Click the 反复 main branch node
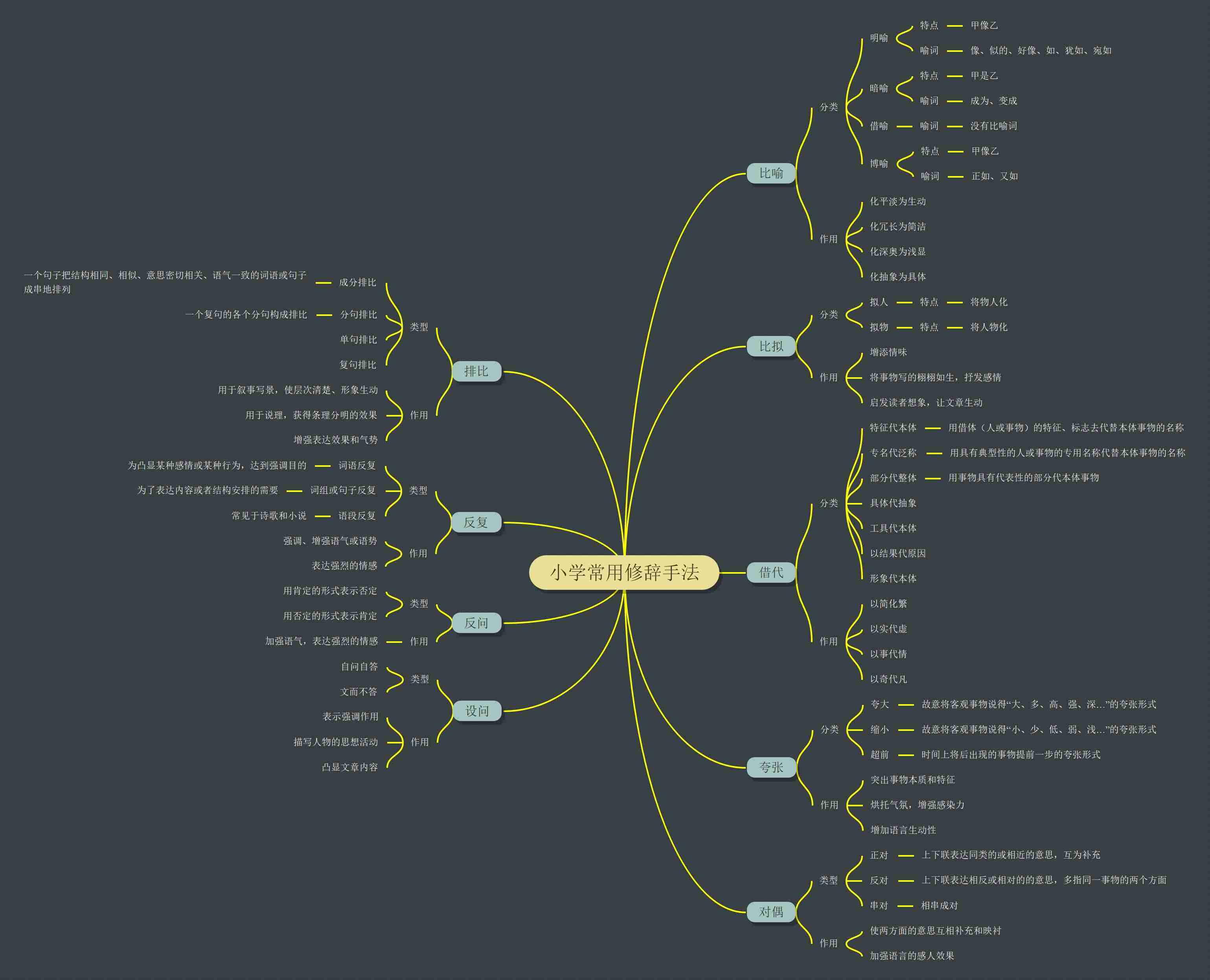This screenshot has height=980, width=1210. tap(476, 522)
